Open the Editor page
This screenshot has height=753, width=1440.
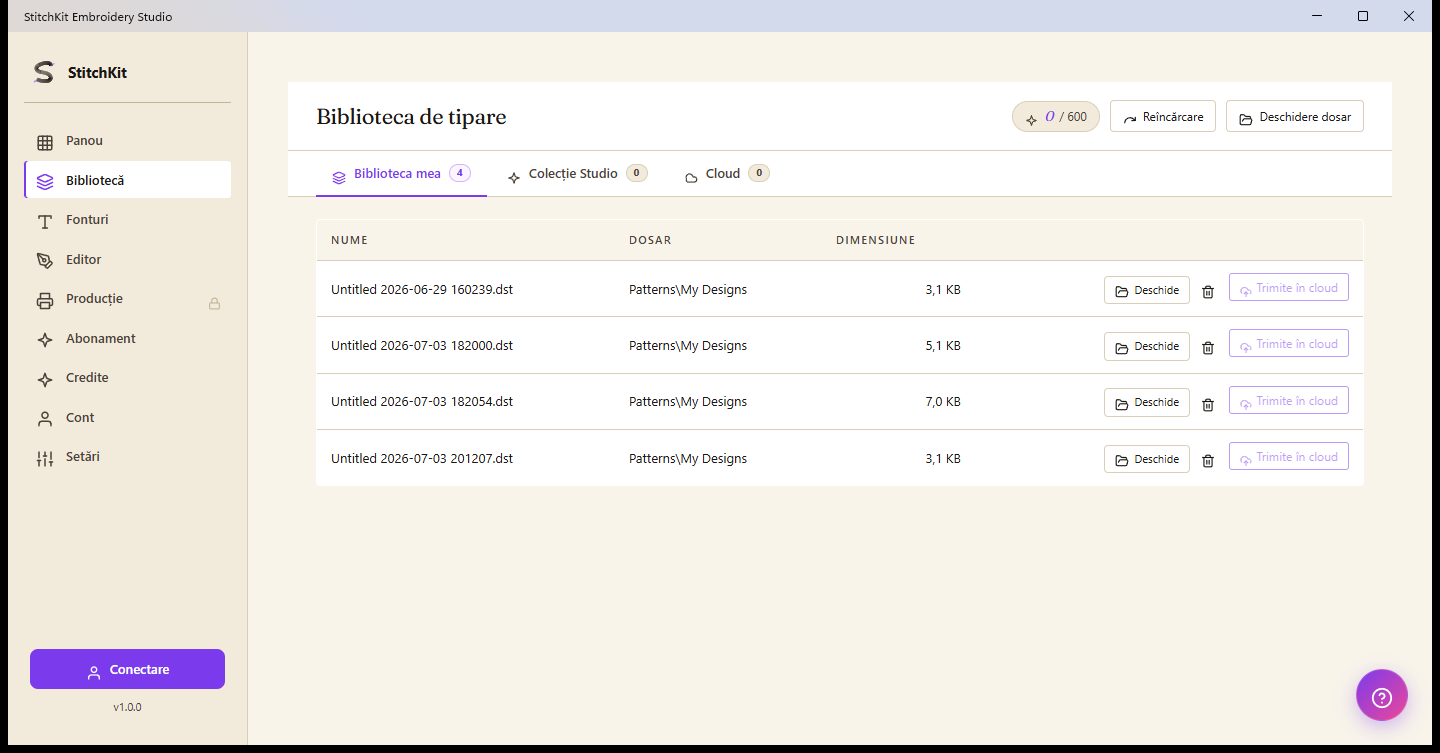tap(127, 260)
